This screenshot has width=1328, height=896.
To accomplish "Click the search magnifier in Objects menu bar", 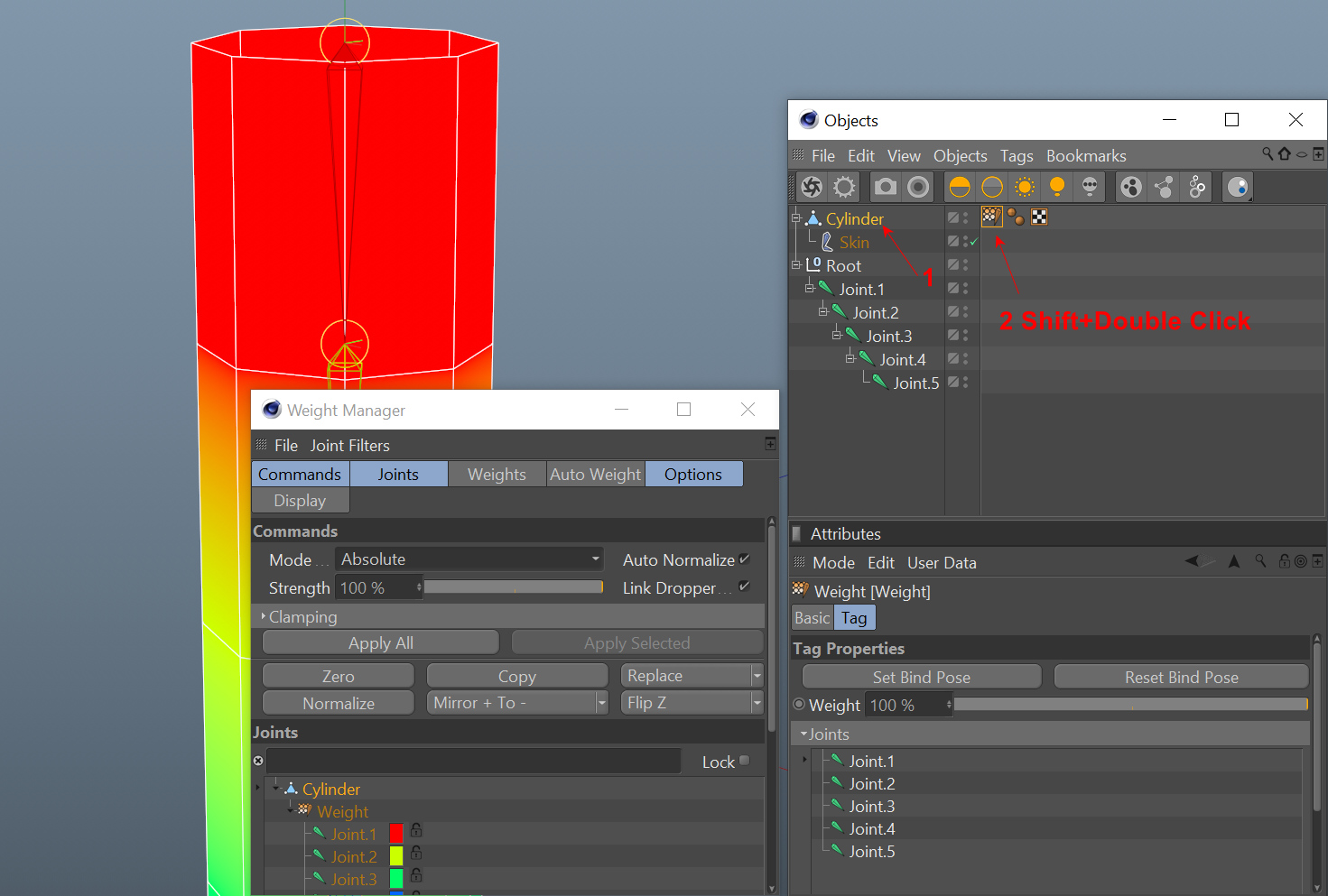I will click(x=1268, y=154).
